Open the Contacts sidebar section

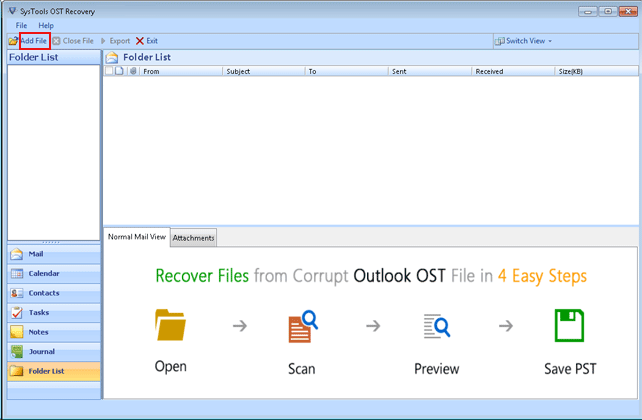[x=54, y=293]
